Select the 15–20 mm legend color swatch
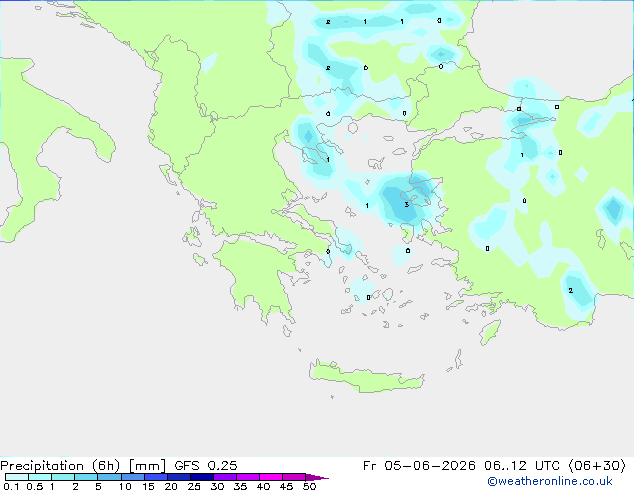 tap(156, 477)
